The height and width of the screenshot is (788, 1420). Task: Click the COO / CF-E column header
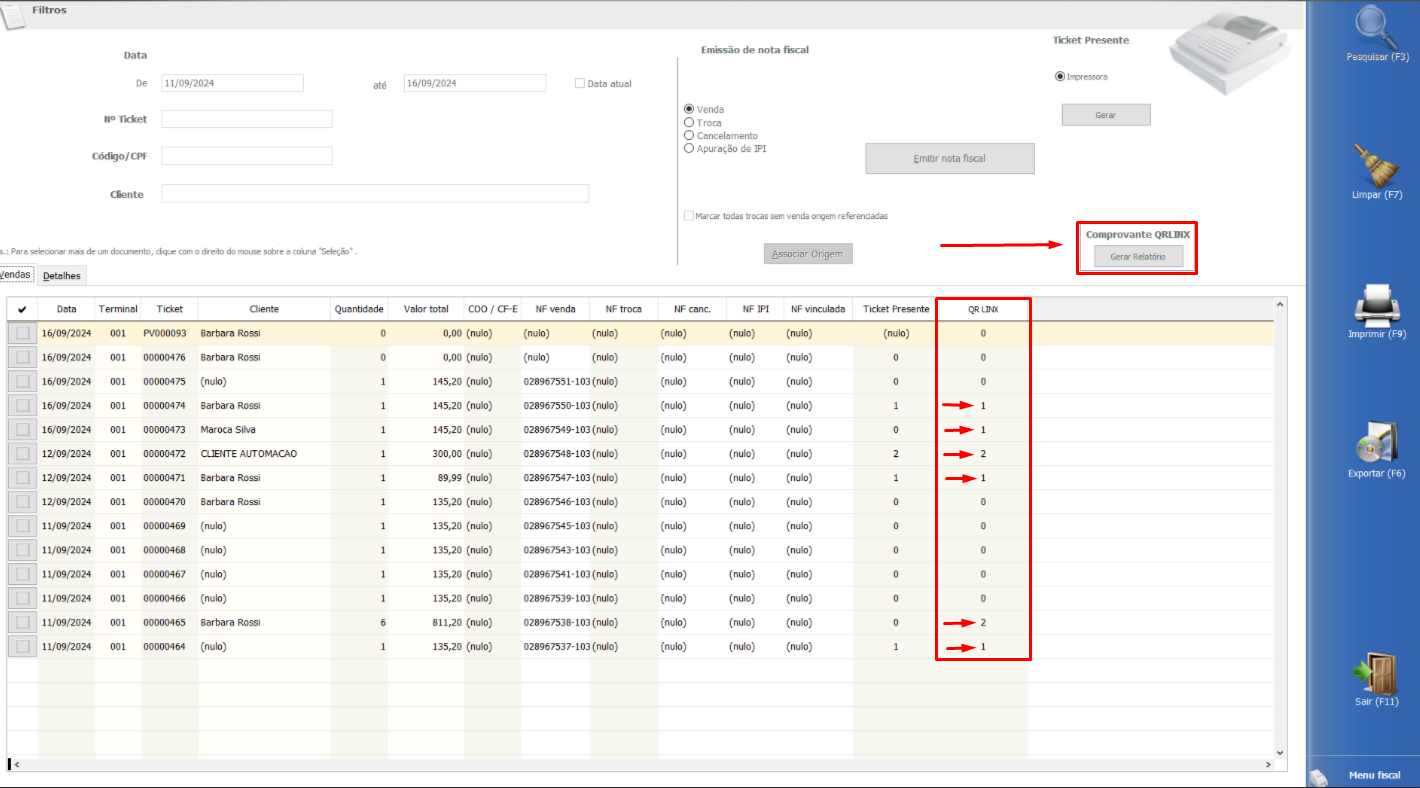pyautogui.click(x=493, y=309)
